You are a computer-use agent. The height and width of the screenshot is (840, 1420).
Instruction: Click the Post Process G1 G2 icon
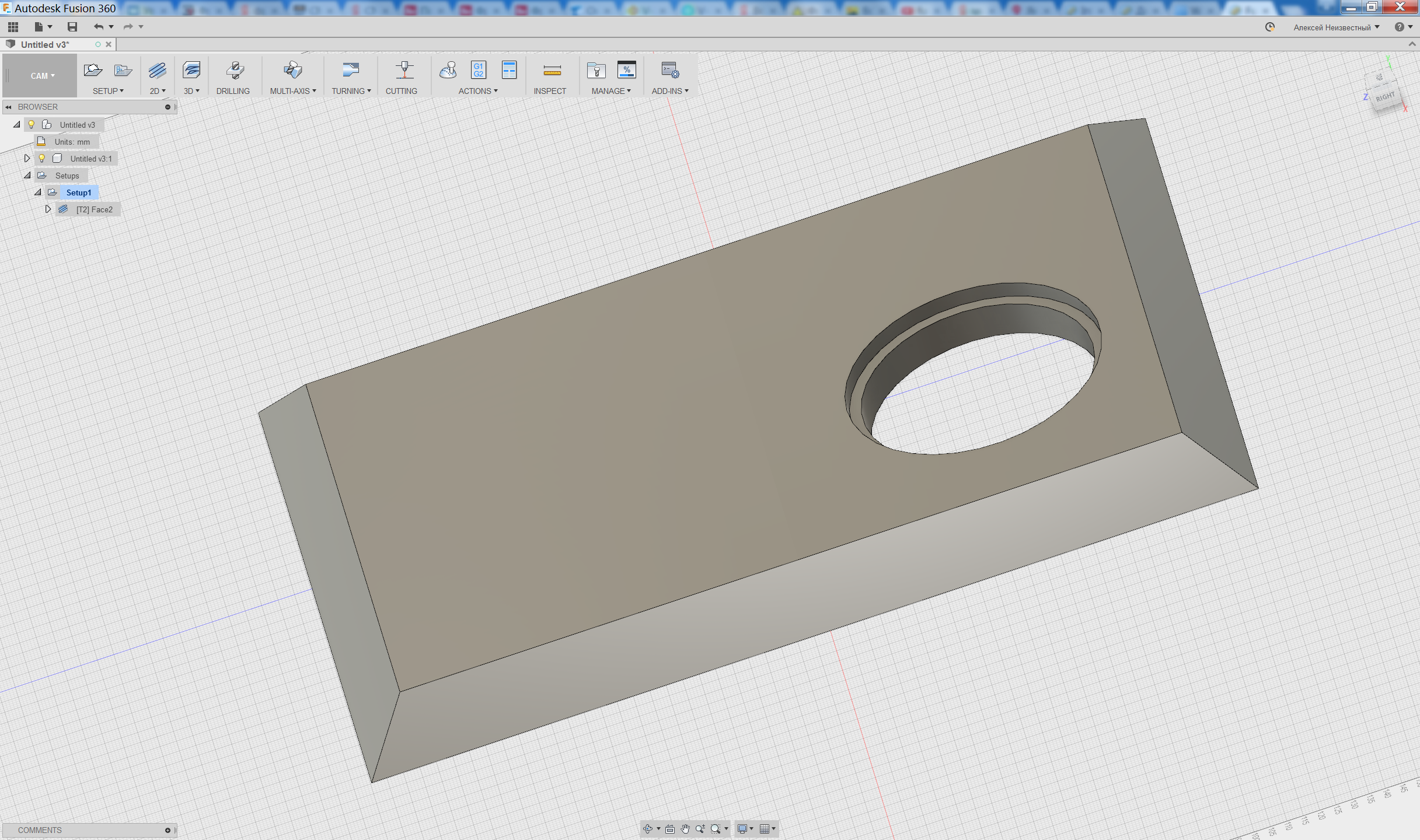point(478,71)
